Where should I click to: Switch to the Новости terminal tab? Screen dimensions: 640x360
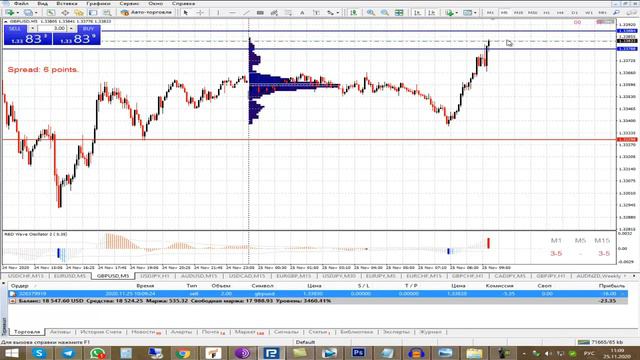(146, 332)
